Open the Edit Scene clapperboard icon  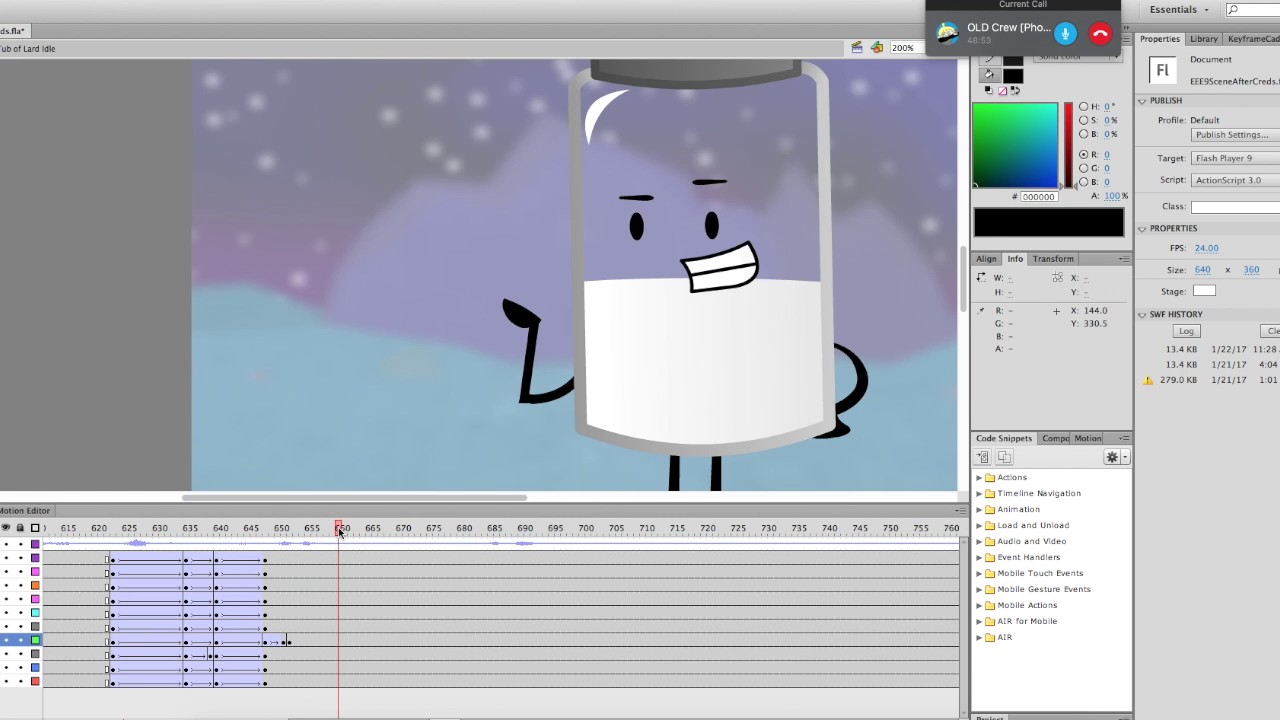857,47
